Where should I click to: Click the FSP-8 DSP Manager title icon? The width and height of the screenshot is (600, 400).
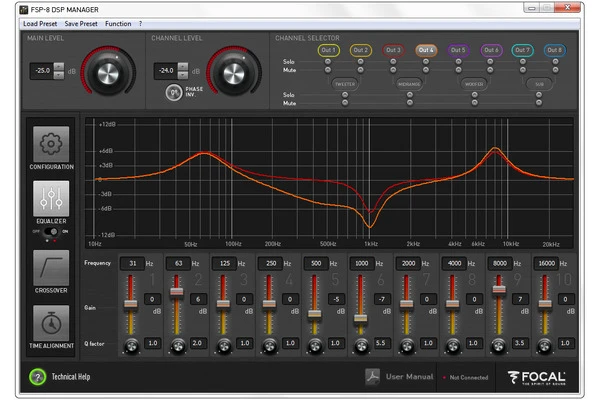[24, 9]
